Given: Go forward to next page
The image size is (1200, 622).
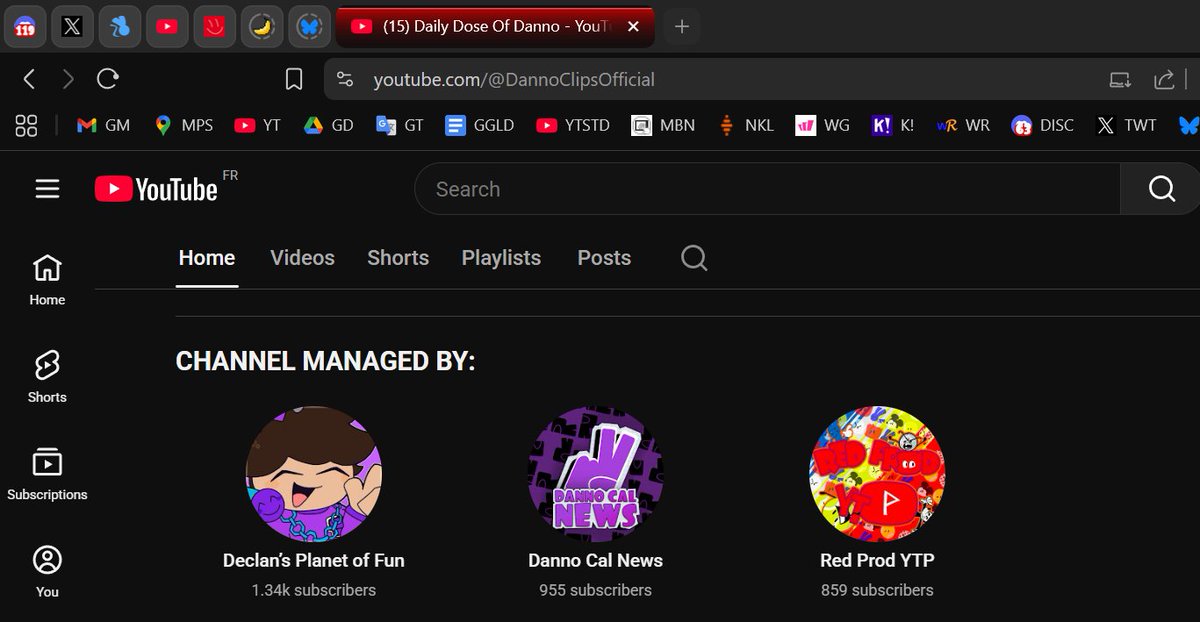Looking at the screenshot, I should point(67,79).
